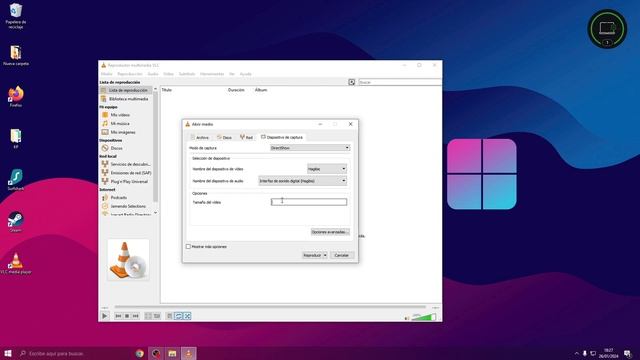Expand the arrow beside the Reproducir button
The height and width of the screenshot is (360, 640).
click(325, 255)
